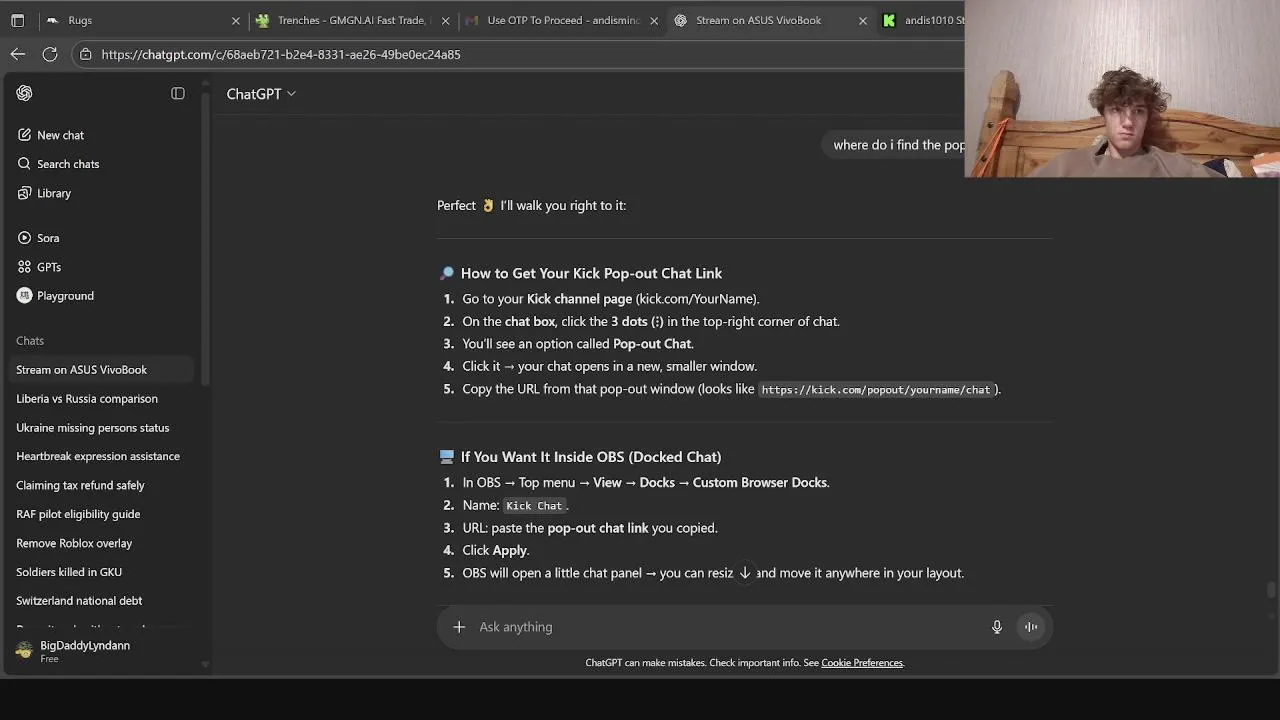Click the sidebar scrollbar
The height and width of the screenshot is (720, 1280).
tap(205, 240)
